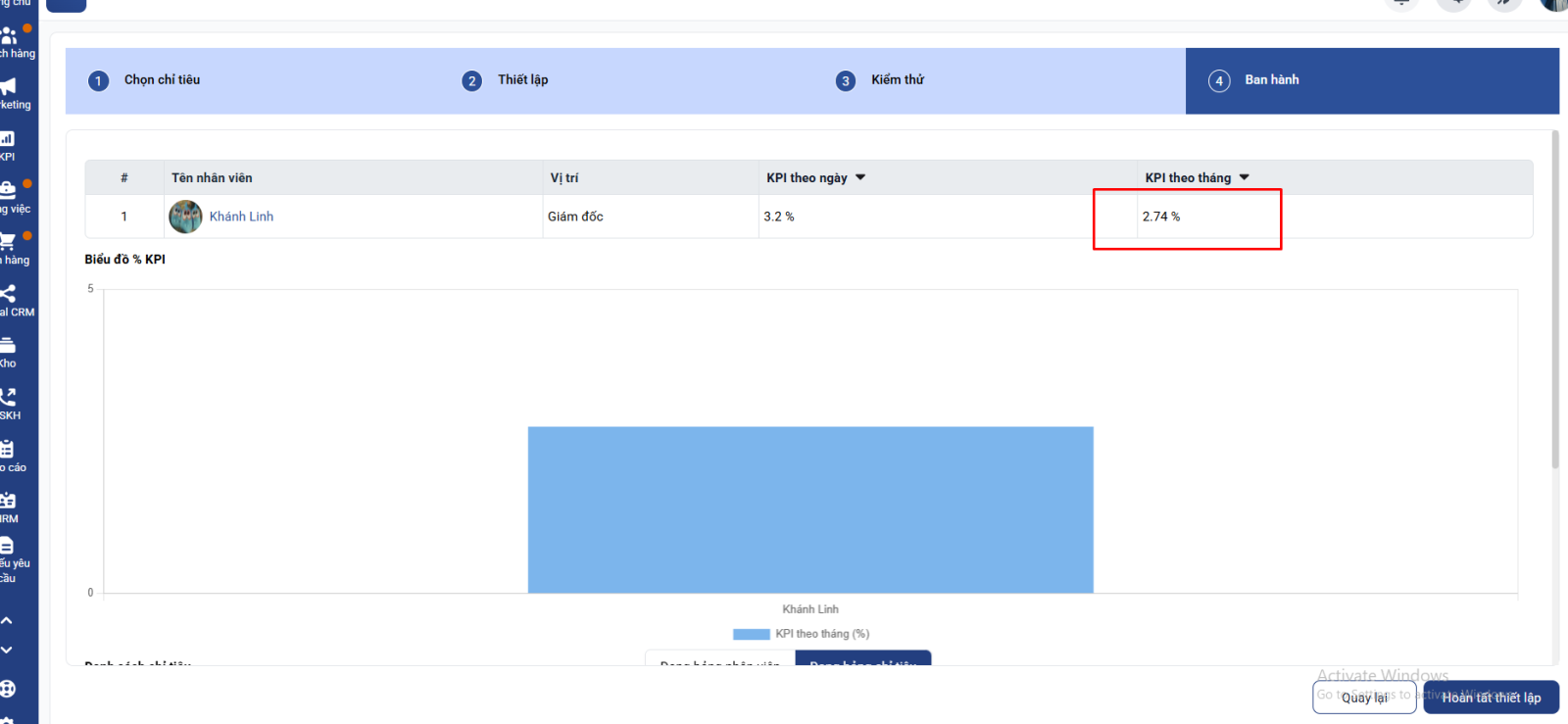Open the KPI bar chart sidebar icon
The width and height of the screenshot is (1568, 724).
pyautogui.click(x=8, y=139)
